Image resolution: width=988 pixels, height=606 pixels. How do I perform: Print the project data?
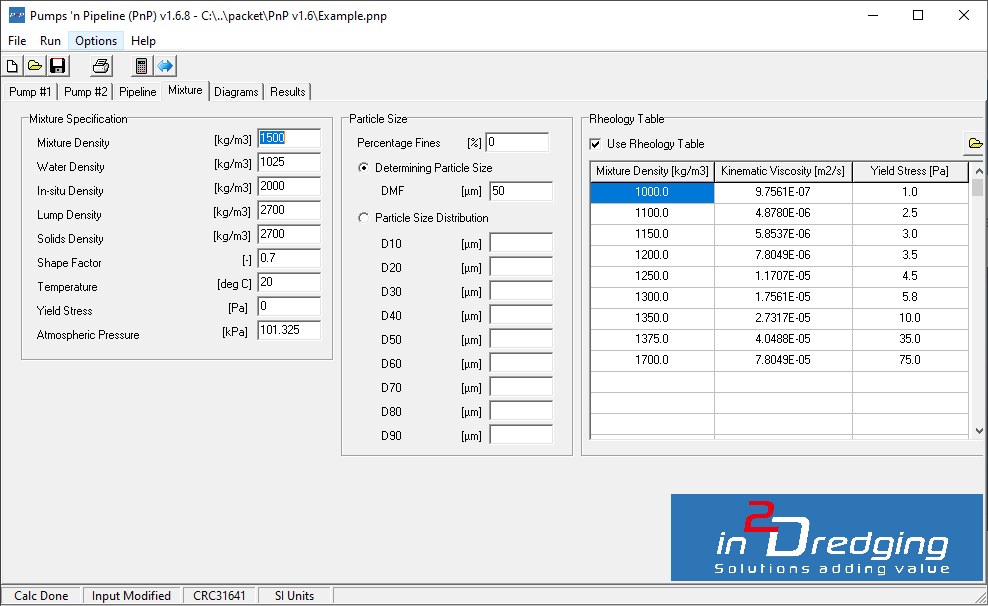99,65
